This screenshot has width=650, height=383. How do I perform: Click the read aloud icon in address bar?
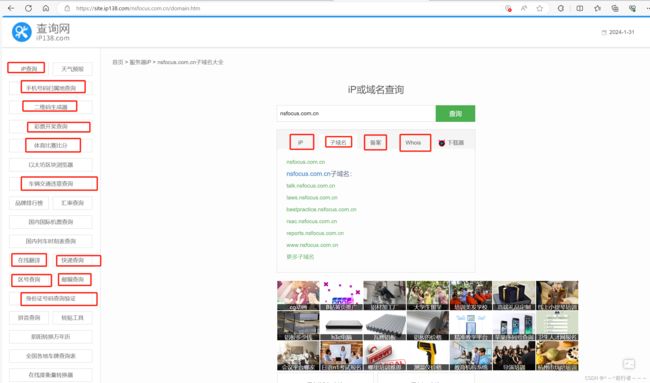click(x=524, y=8)
